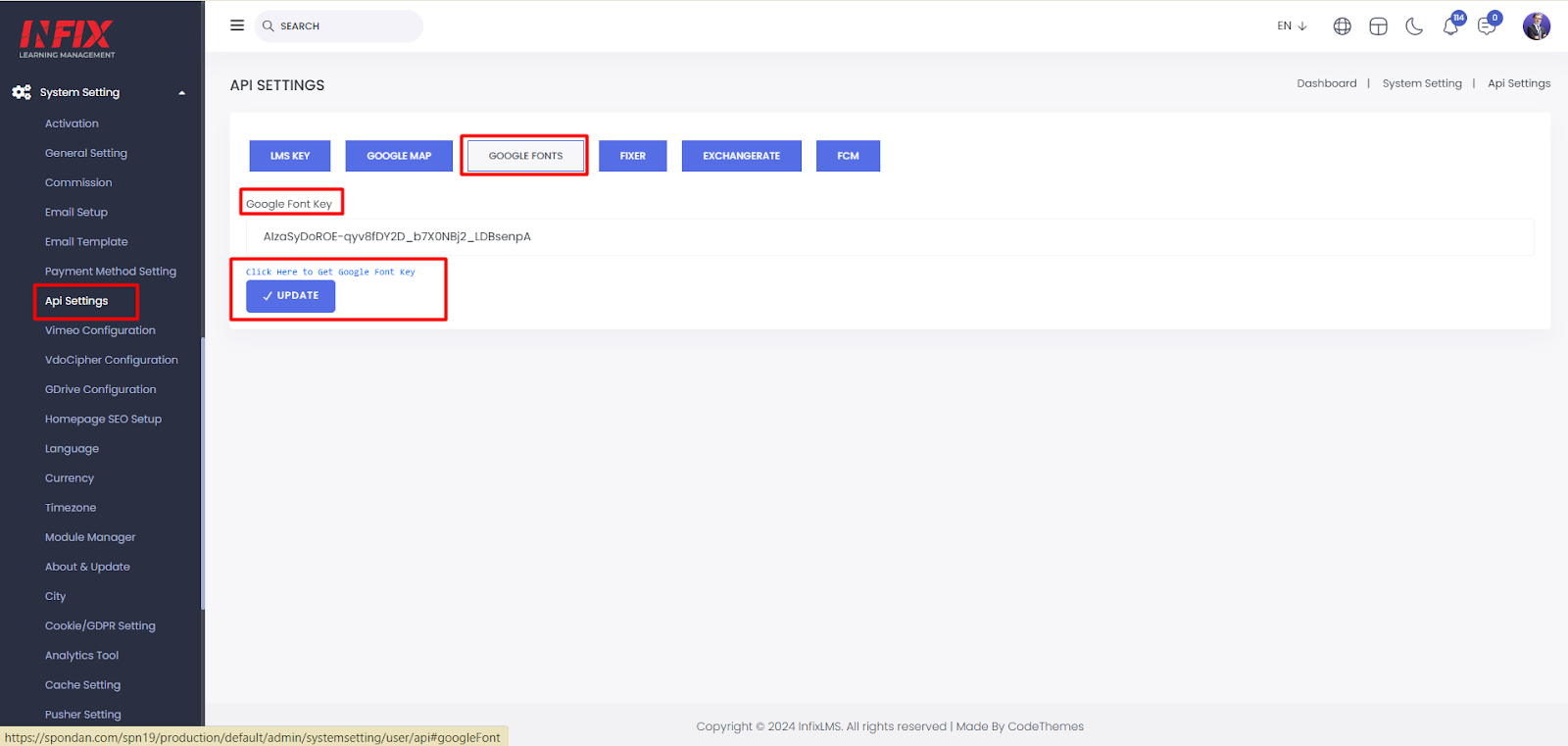Open City sidebar item
This screenshot has height=746, width=1568.
click(55, 596)
